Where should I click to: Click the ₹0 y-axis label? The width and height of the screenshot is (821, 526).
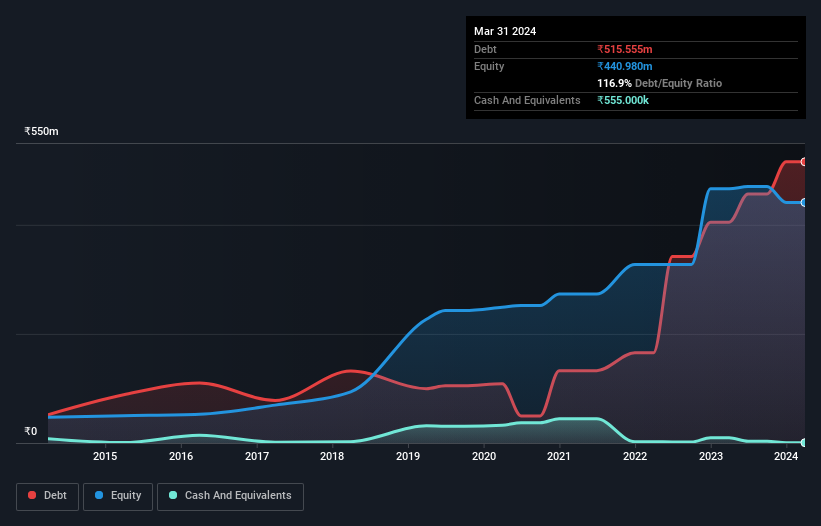click(31, 431)
